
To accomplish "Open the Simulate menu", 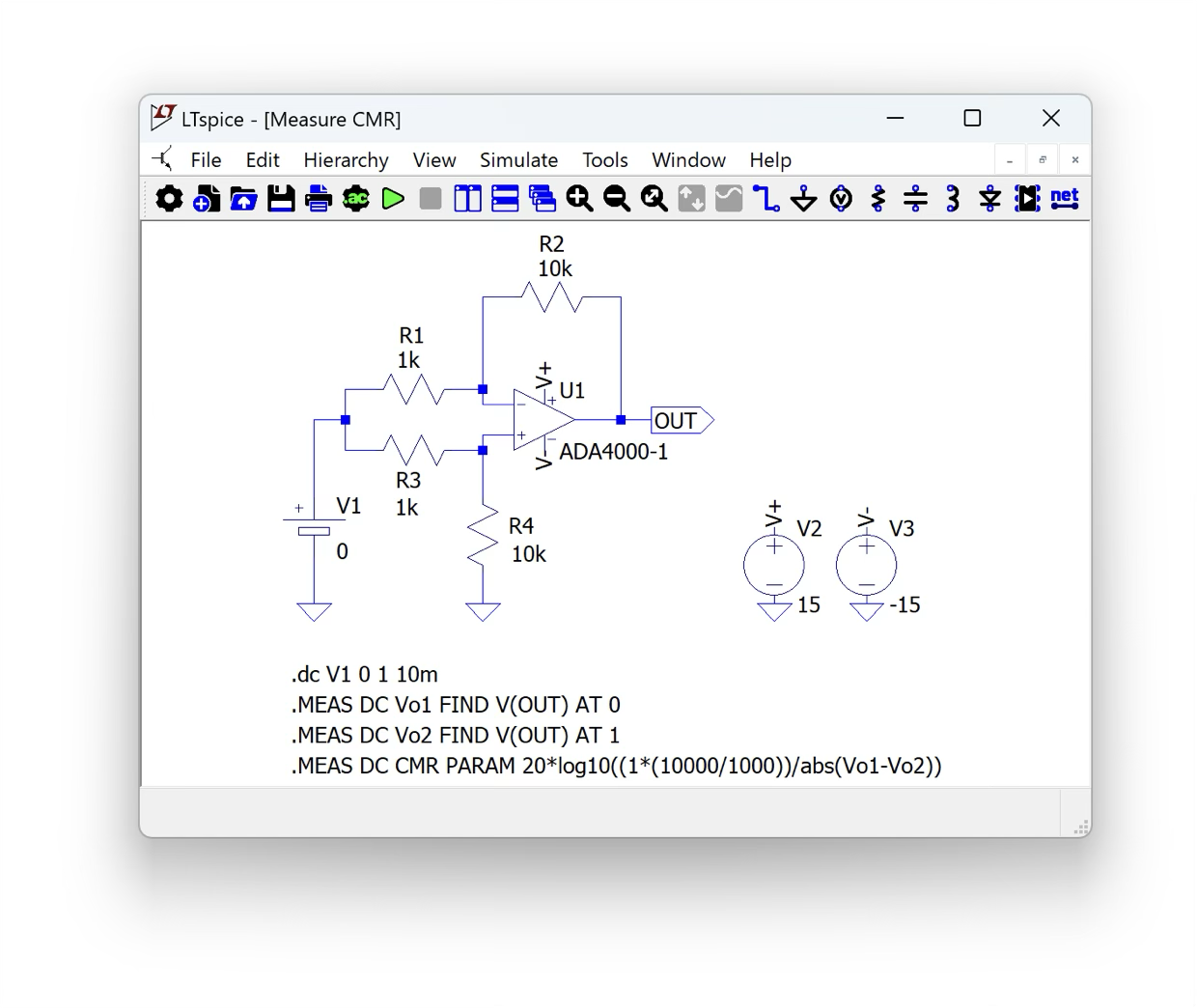I will [518, 160].
